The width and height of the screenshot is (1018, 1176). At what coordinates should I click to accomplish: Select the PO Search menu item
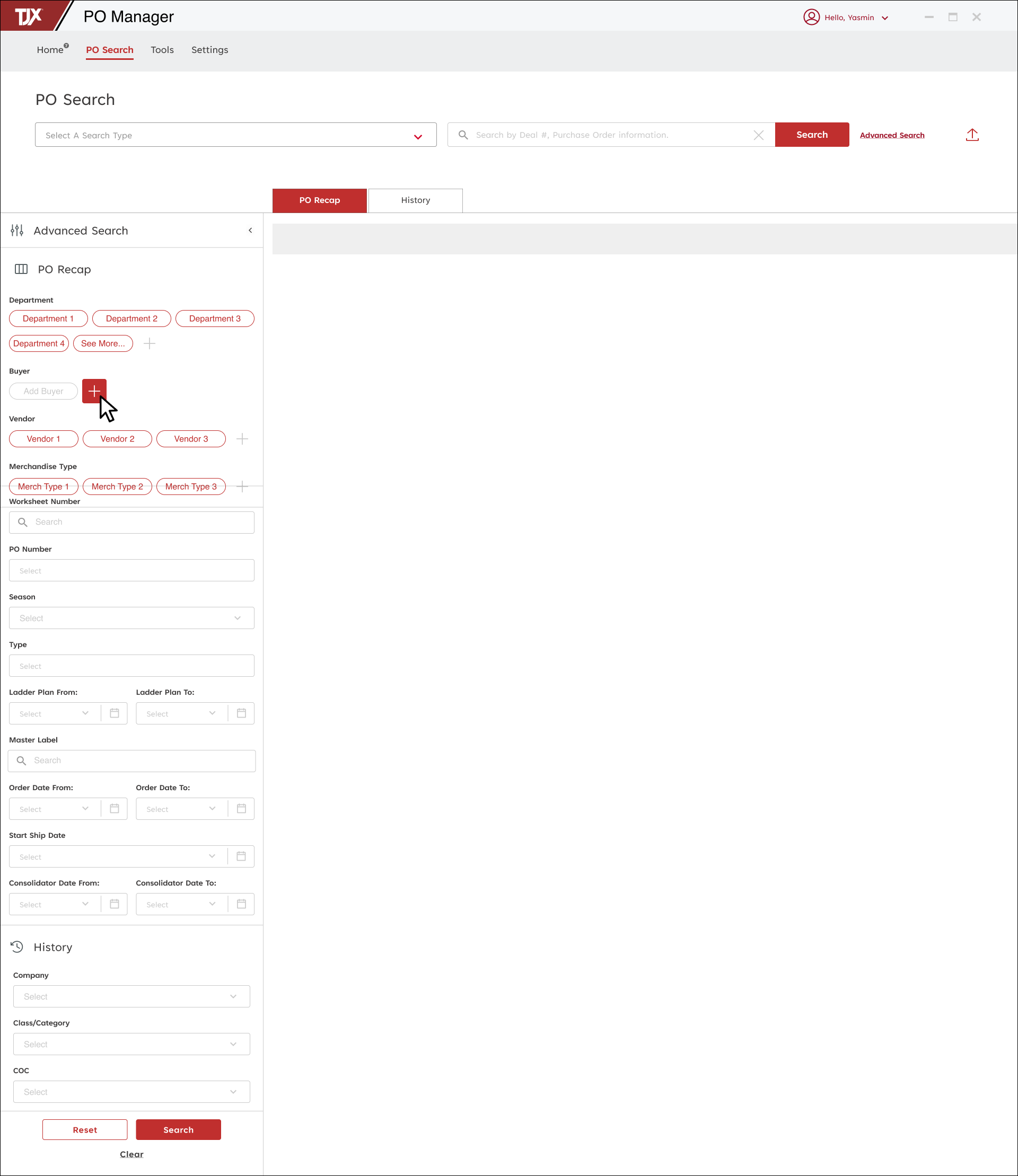click(x=110, y=50)
